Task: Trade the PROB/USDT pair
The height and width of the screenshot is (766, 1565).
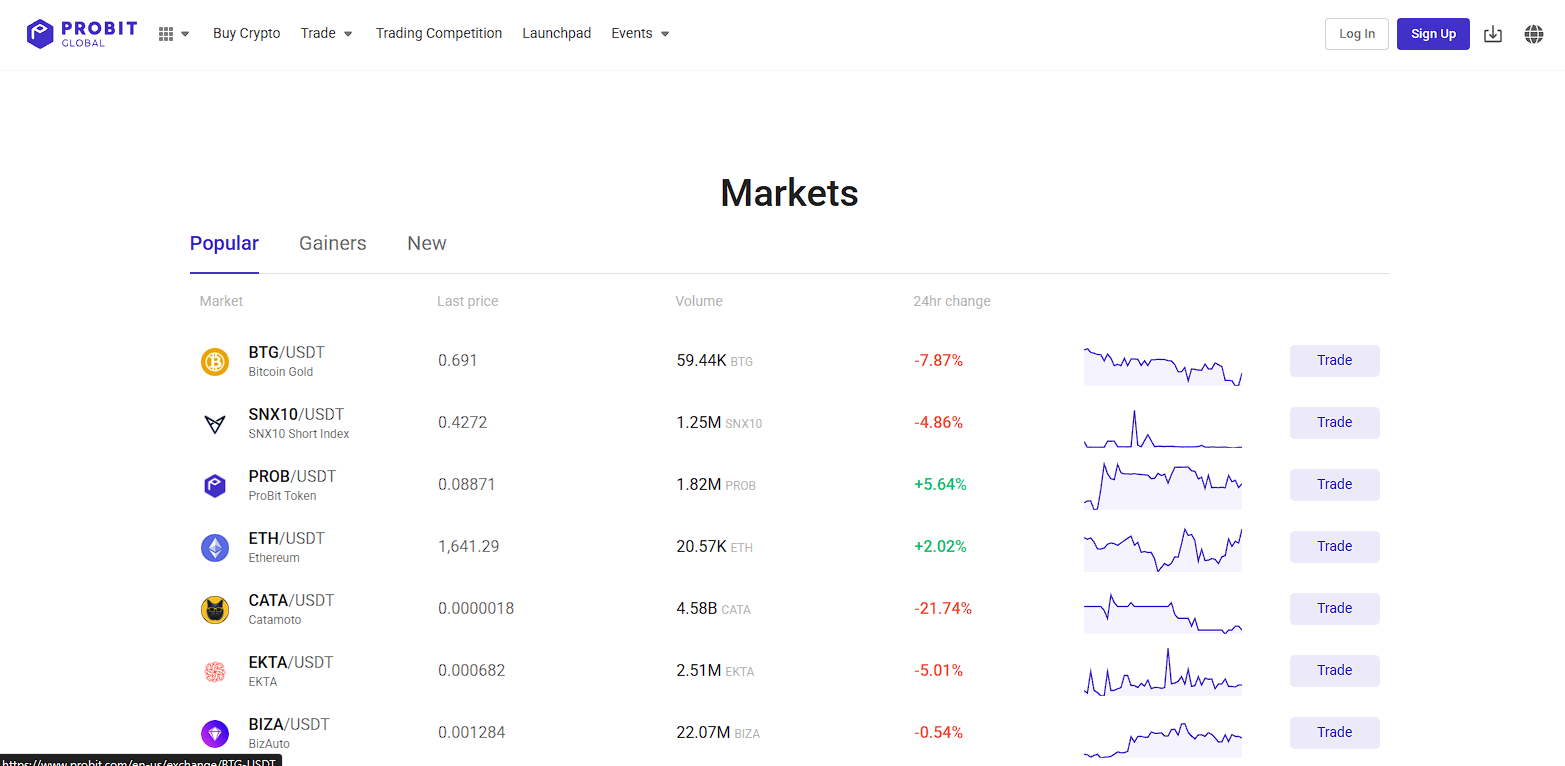Action: [1335, 485]
